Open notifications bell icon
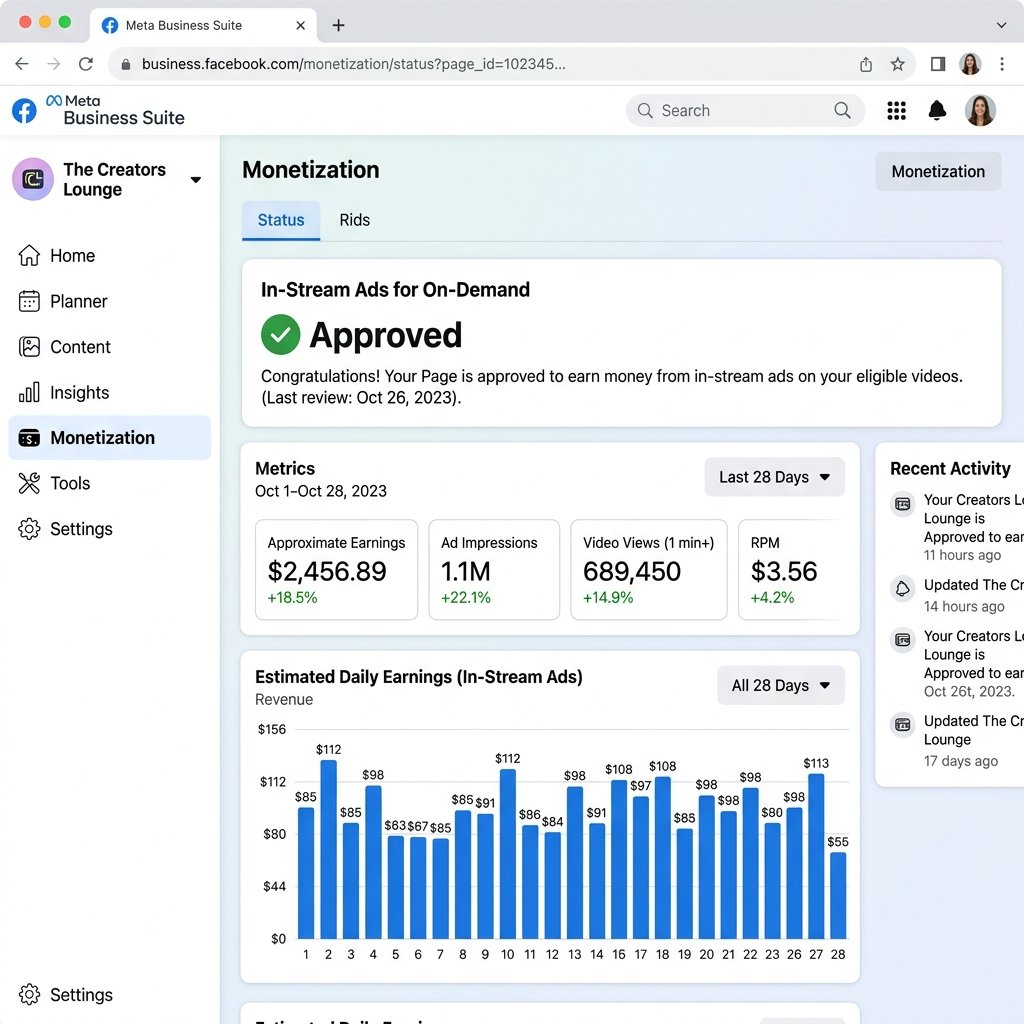 click(937, 110)
